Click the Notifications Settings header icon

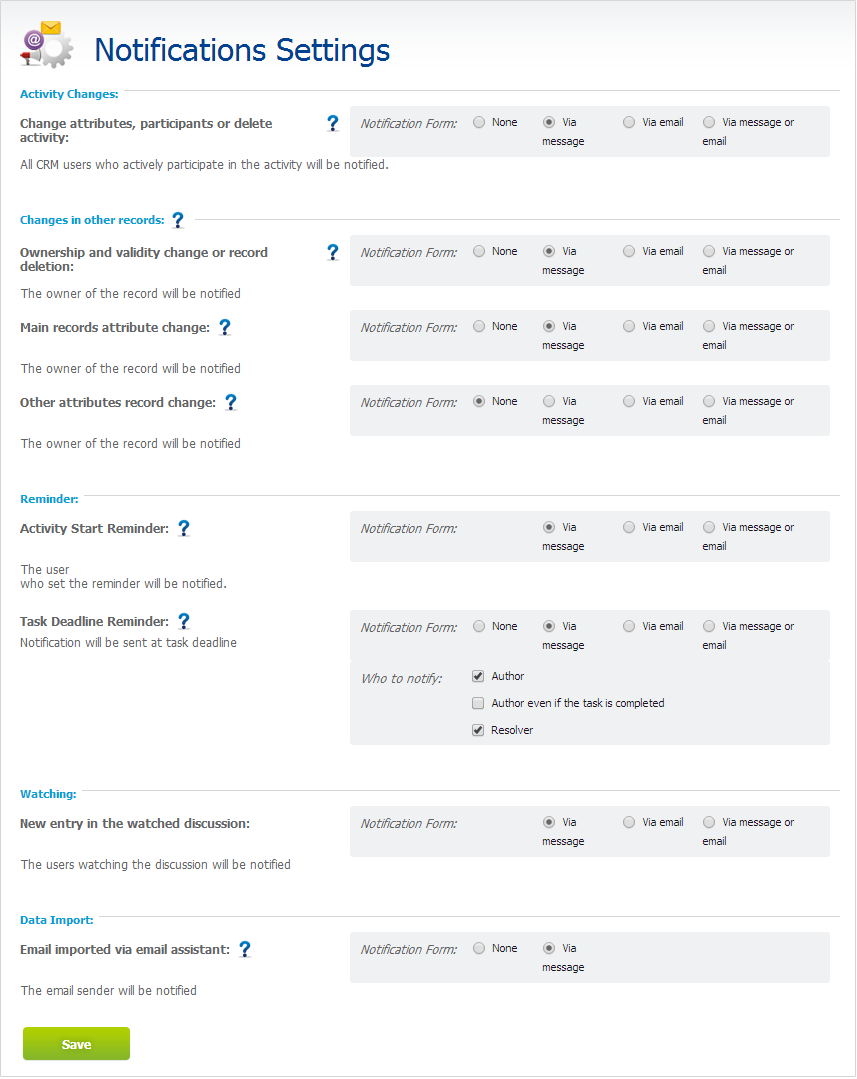pyautogui.click(x=47, y=45)
